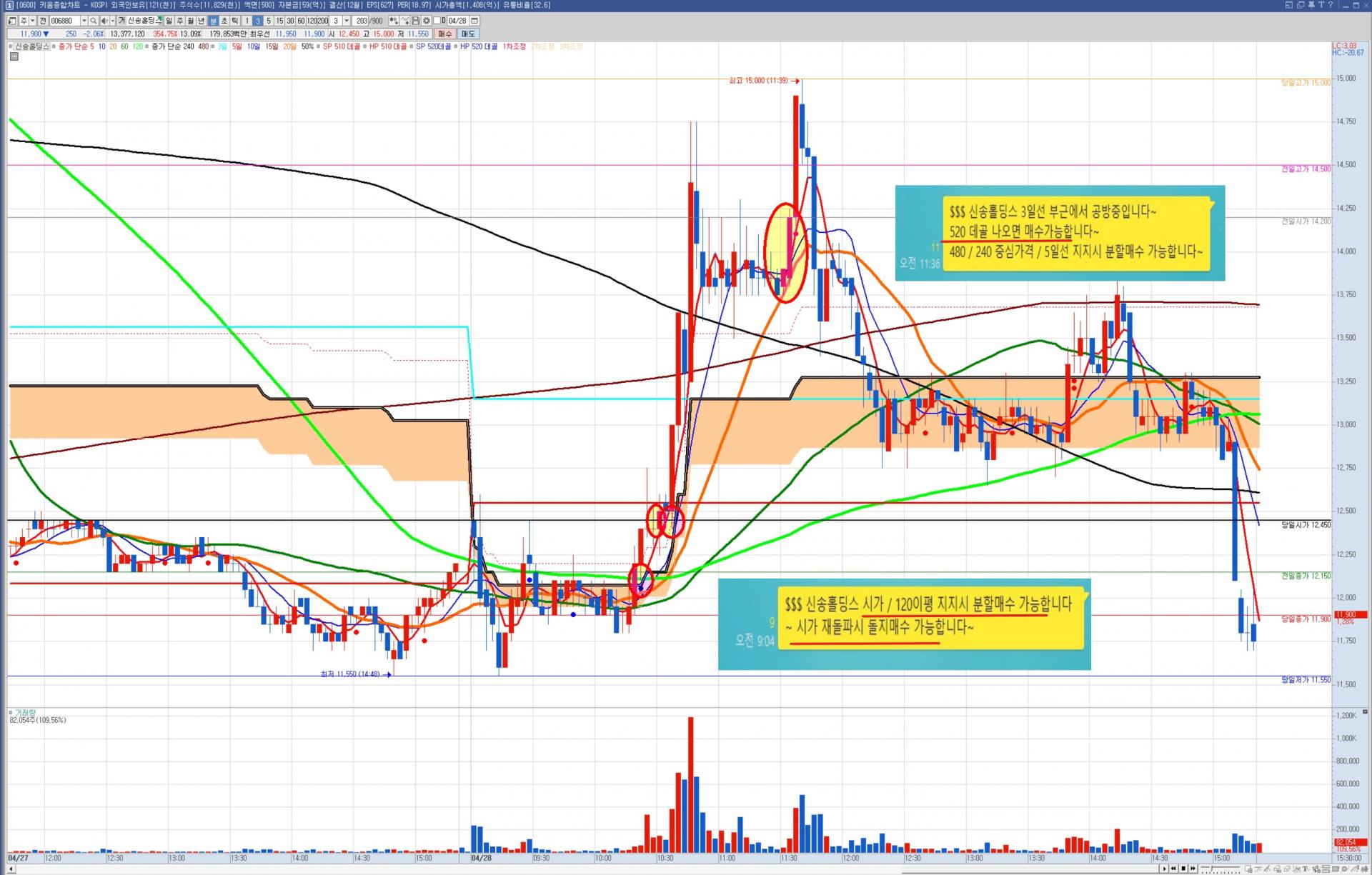Click the play button in bottom replay controls
This screenshot has width=1372, height=875.
point(1165,869)
